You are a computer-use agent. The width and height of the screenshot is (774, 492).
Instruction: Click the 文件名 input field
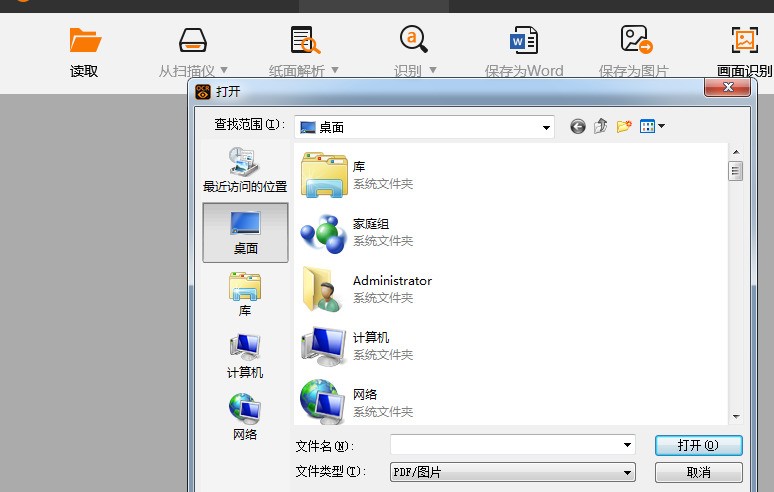512,445
